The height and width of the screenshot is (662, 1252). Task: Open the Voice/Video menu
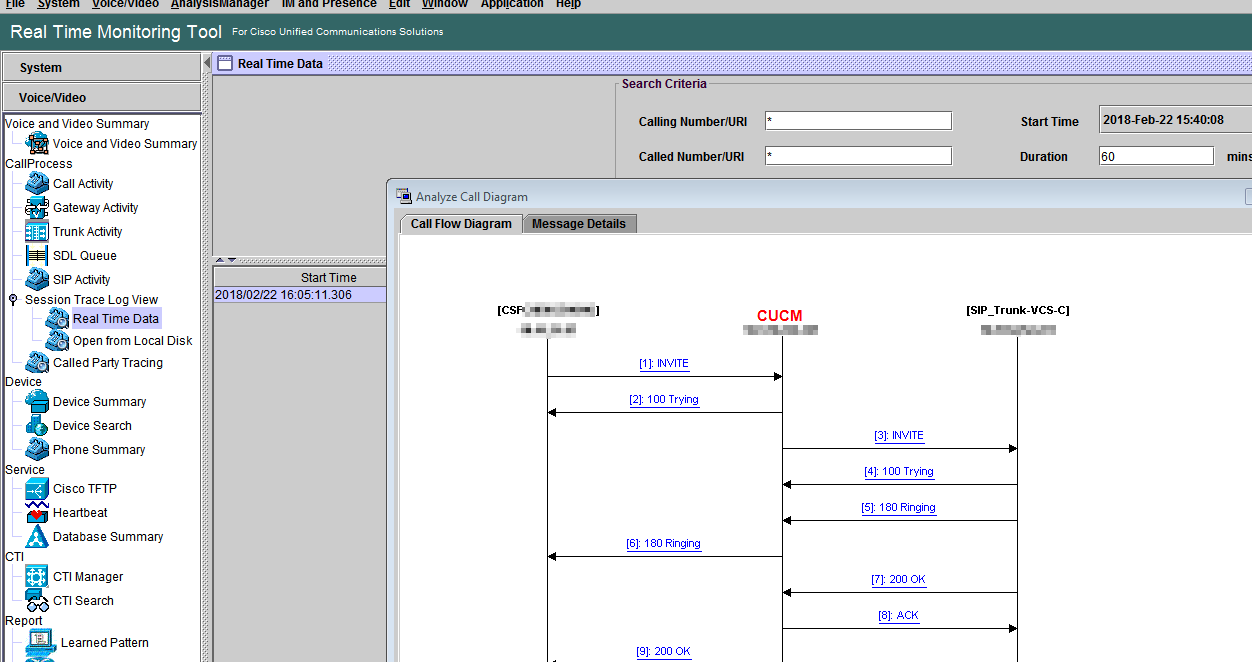tap(125, 4)
